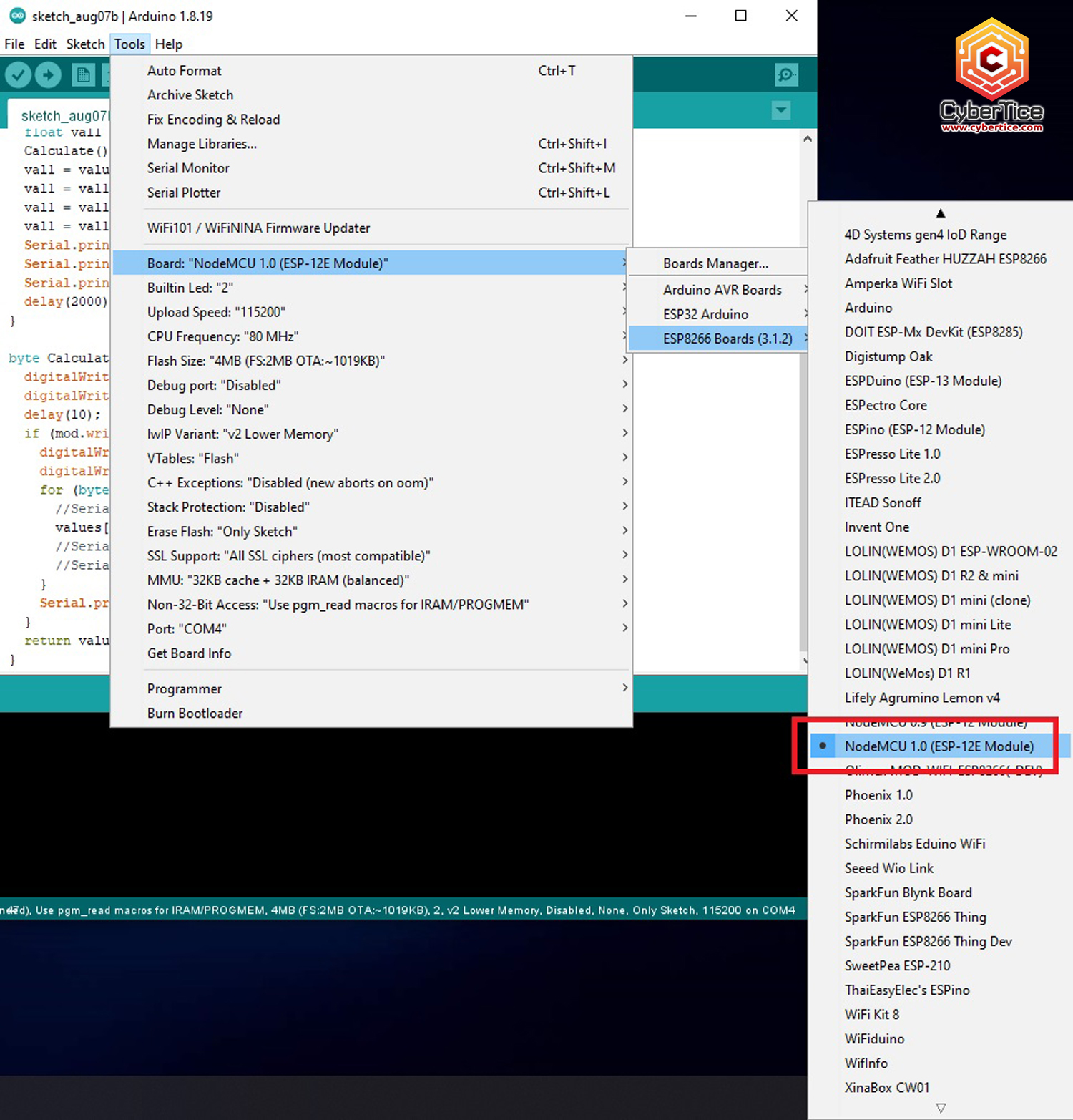Viewport: 1073px width, 1120px height.
Task: Click the Arduino app icon in title bar
Action: tap(17, 16)
